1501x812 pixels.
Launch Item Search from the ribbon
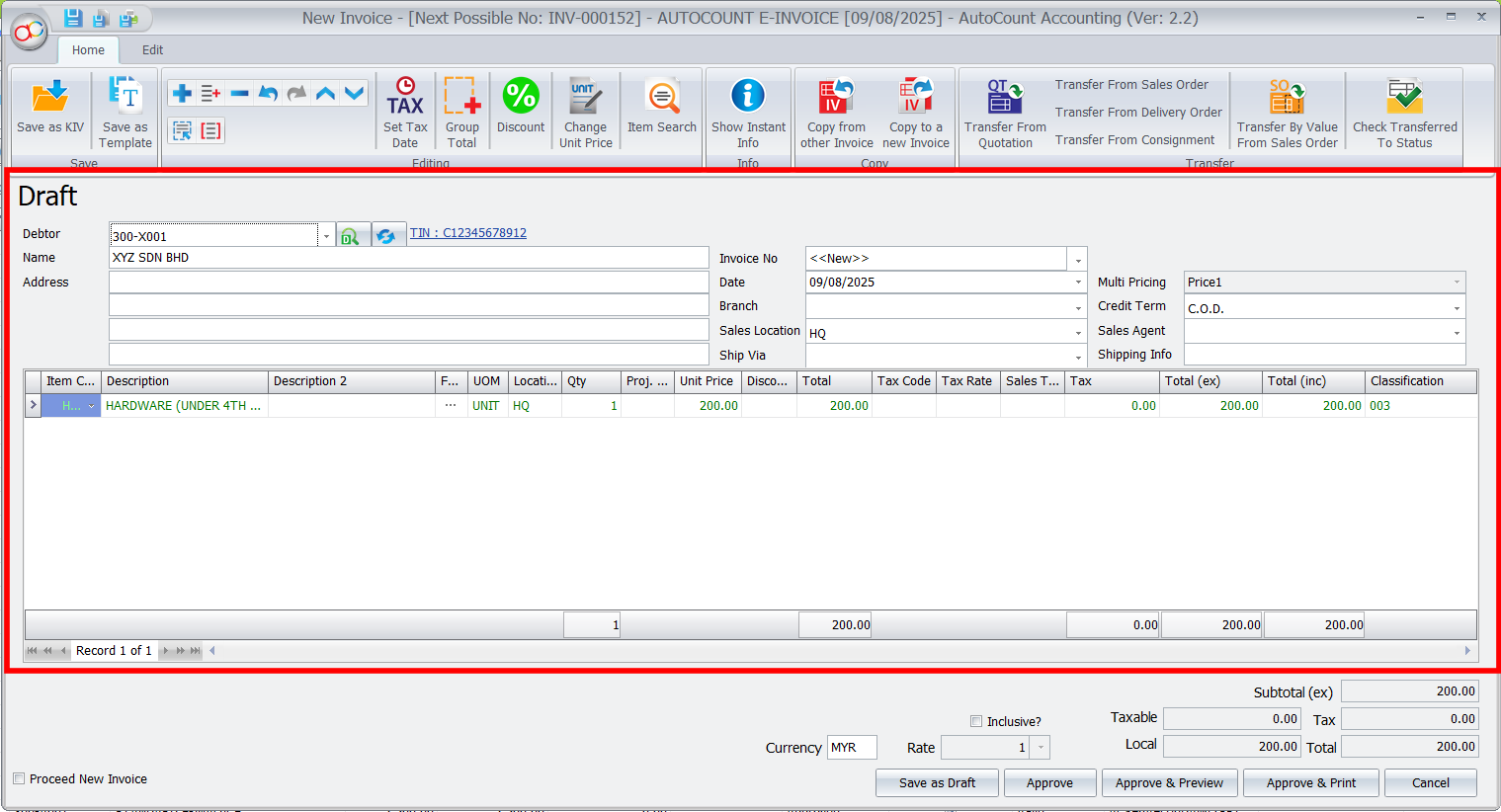[x=662, y=99]
